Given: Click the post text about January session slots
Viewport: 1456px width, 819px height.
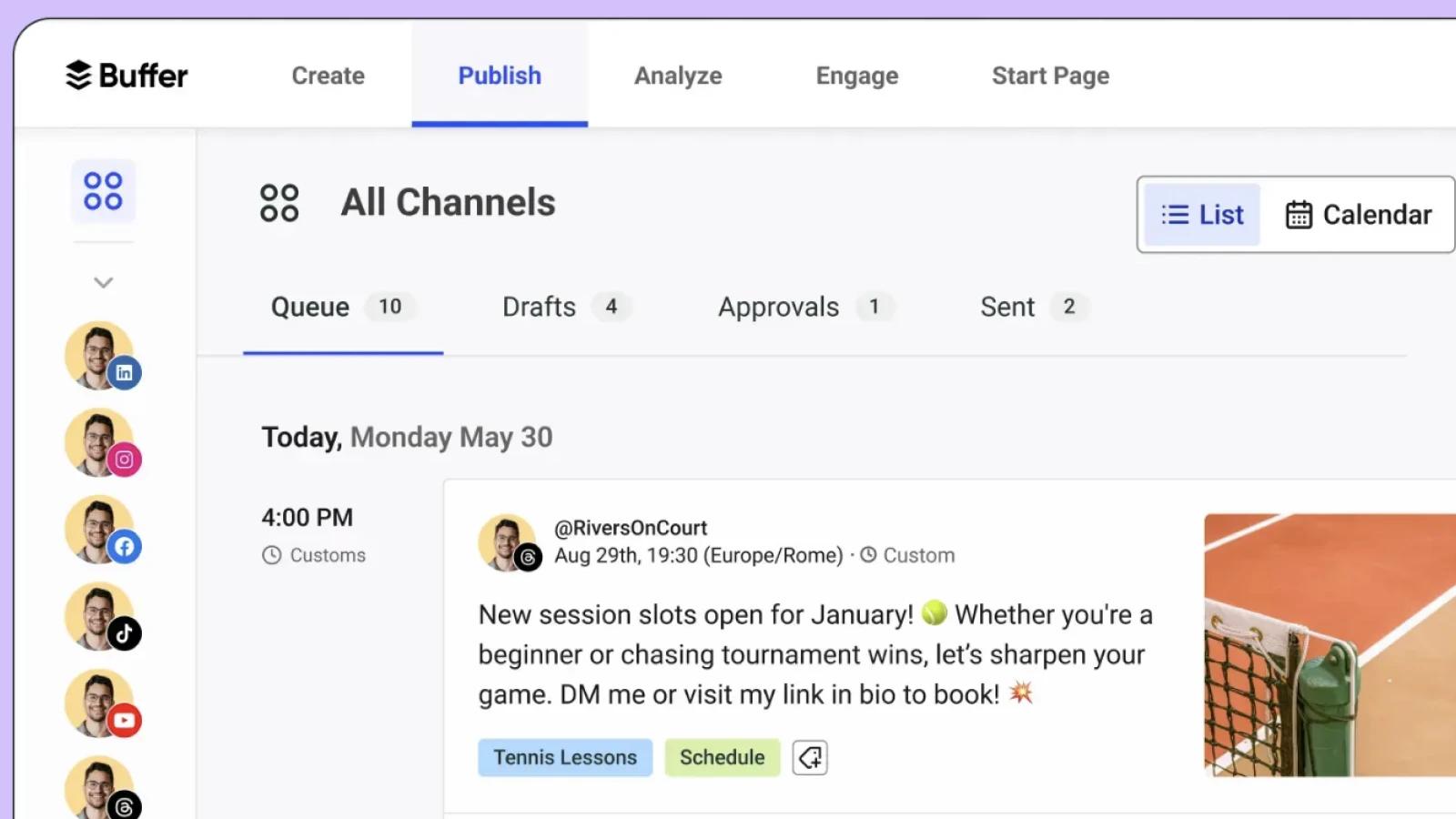Looking at the screenshot, I should point(815,654).
